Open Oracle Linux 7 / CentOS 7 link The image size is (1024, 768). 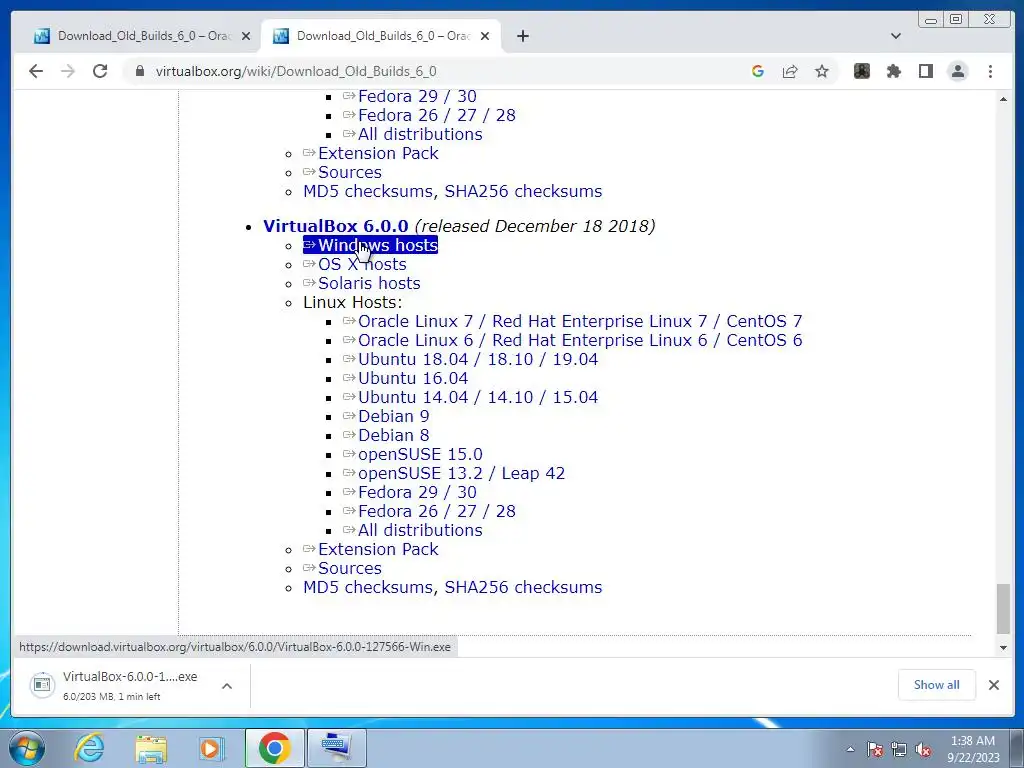(x=573, y=321)
